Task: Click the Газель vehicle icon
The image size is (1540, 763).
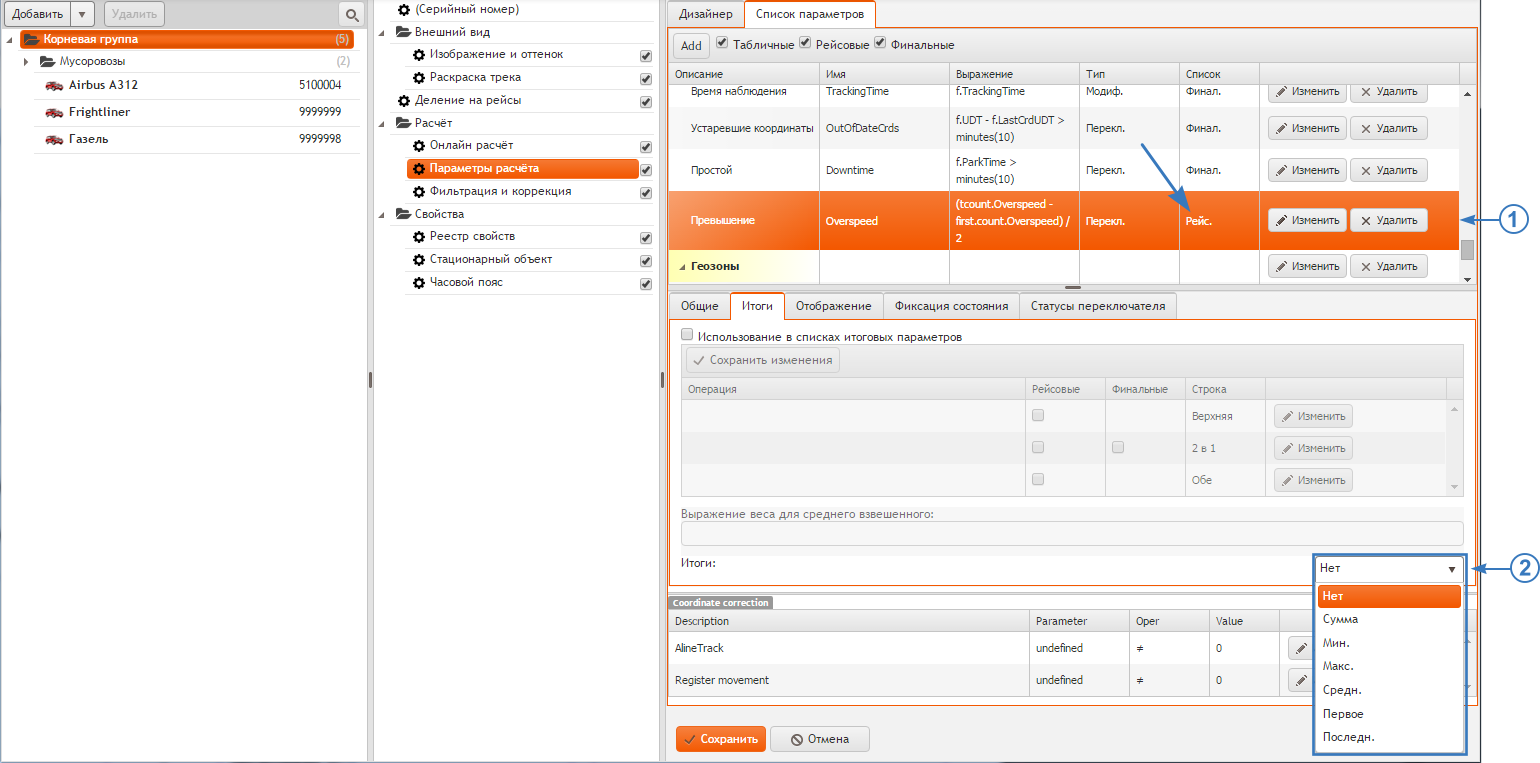Action: click(x=54, y=140)
